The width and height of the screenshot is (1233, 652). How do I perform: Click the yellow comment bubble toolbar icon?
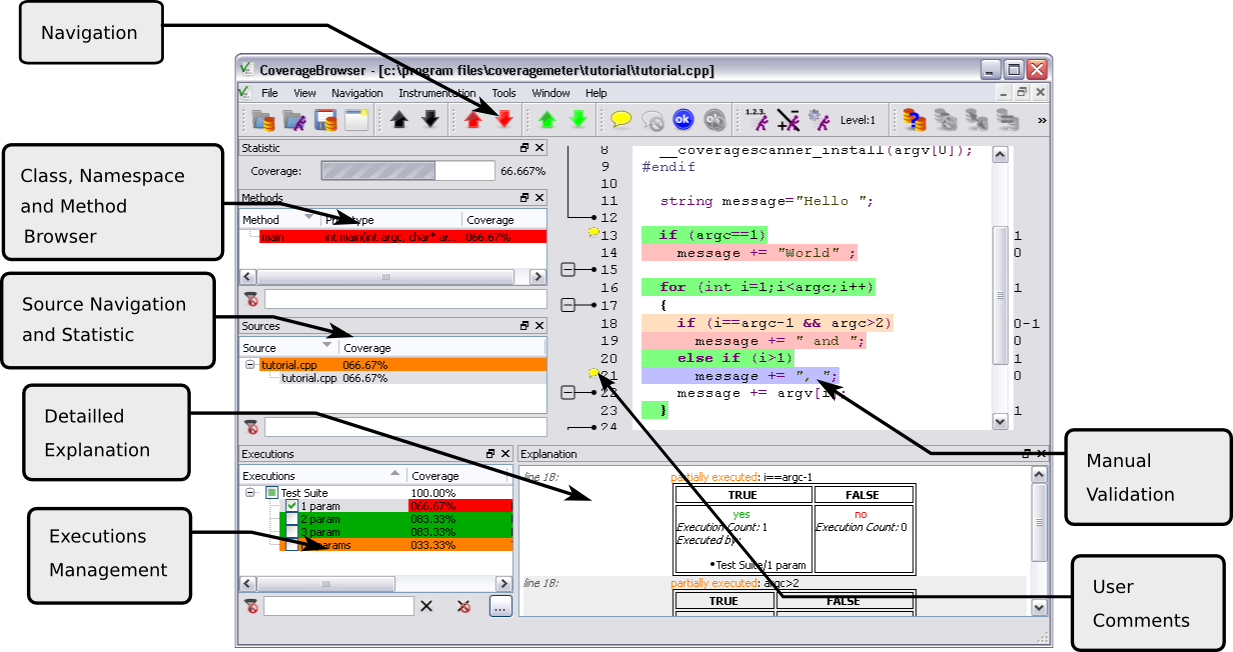pos(621,120)
